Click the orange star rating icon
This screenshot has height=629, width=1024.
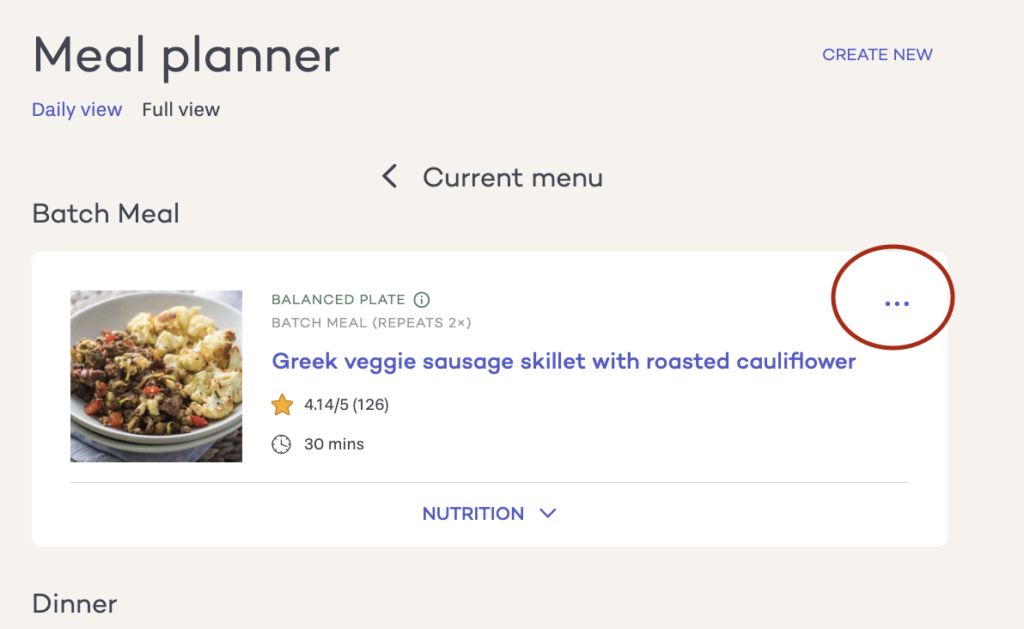(x=282, y=405)
